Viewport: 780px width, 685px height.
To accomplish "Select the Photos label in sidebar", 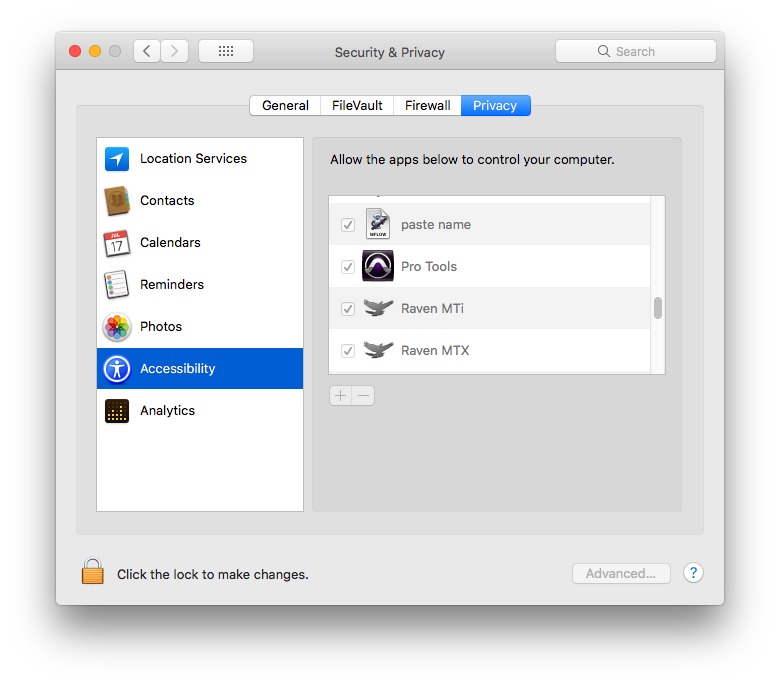I will tap(161, 327).
